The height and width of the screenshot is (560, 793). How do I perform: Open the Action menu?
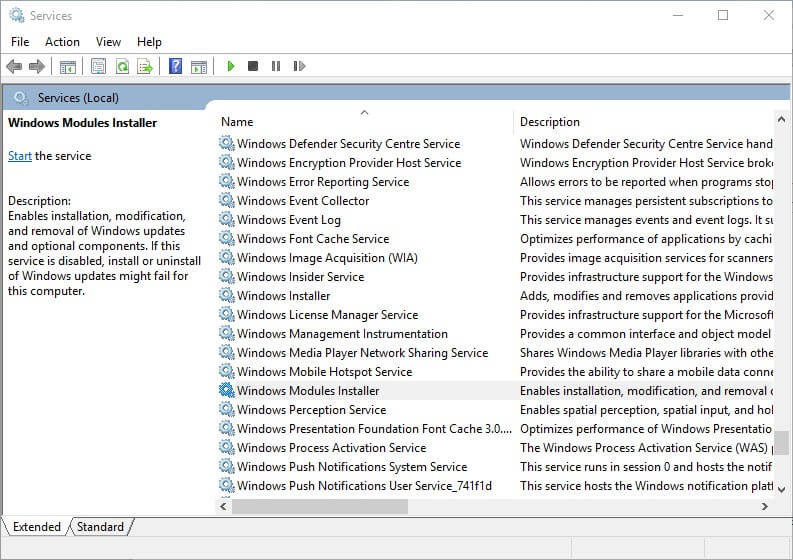click(x=62, y=41)
